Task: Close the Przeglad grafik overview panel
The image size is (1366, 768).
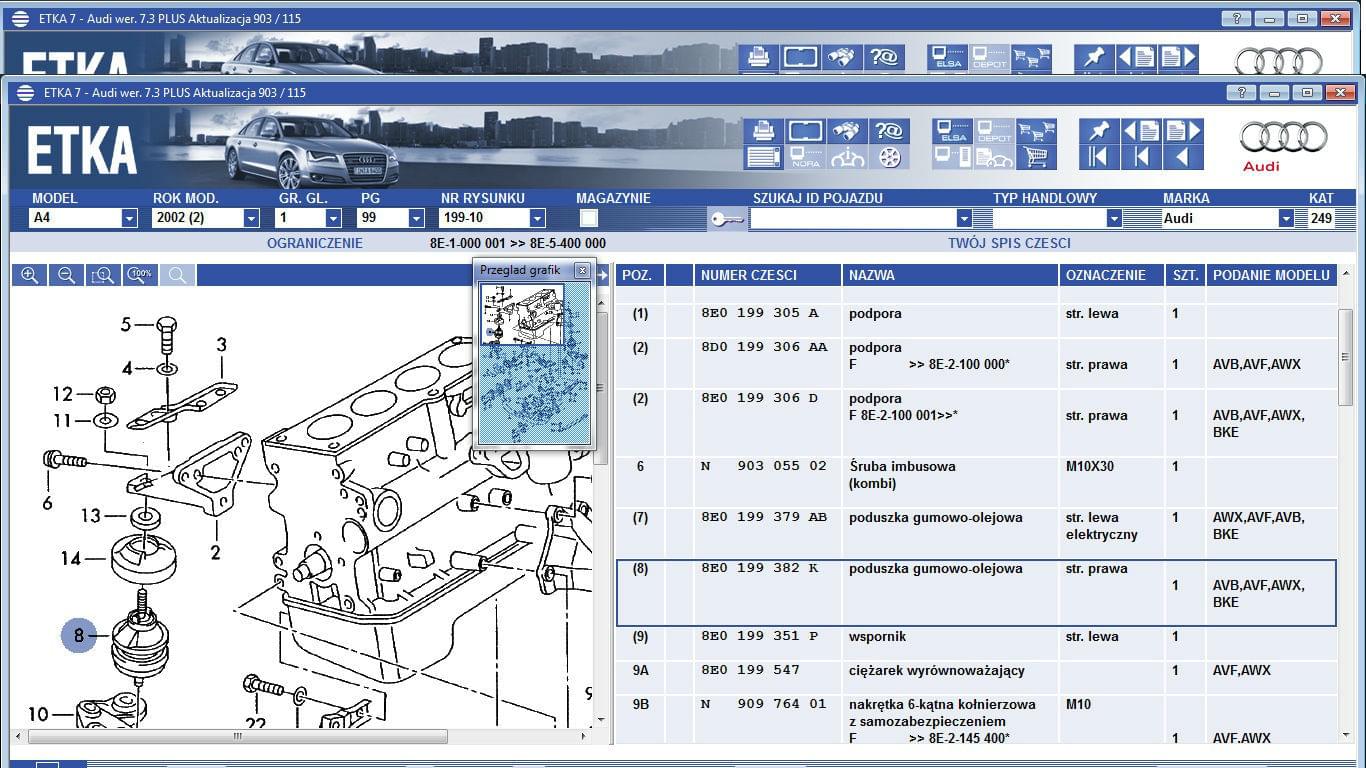Action: pos(582,270)
